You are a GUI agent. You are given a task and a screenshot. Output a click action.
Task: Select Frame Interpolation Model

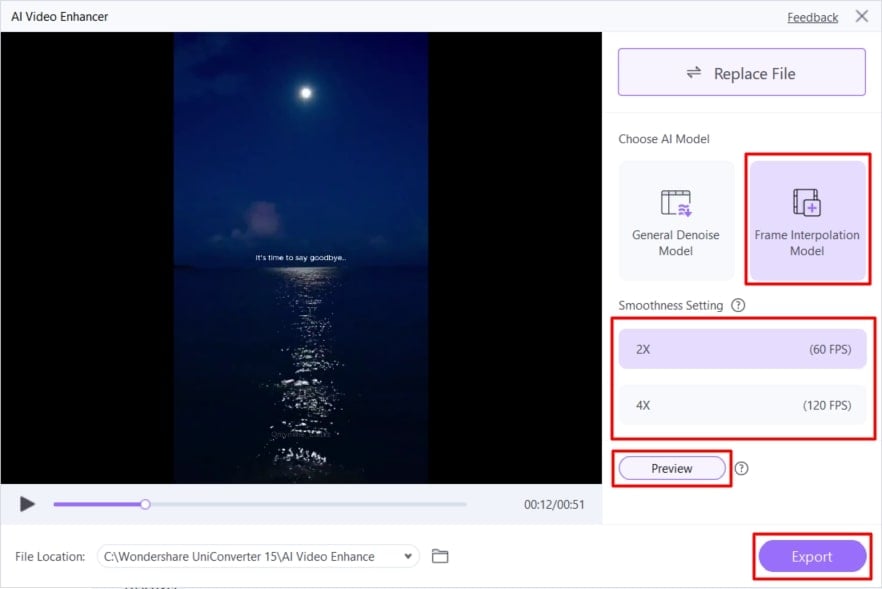[807, 221]
